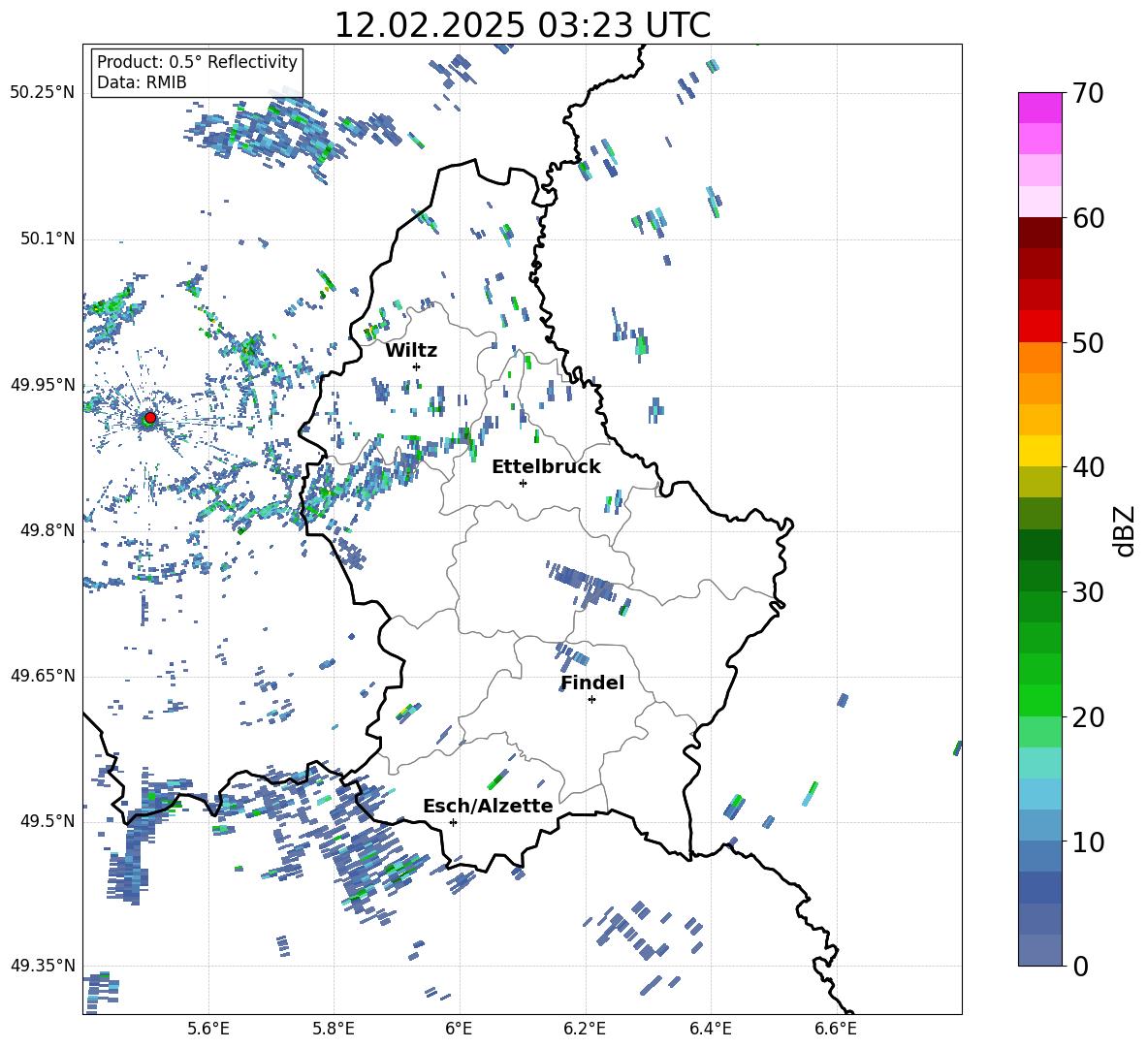Click the 49.65°N latitude label
This screenshot has width=1148, height=1048.
click(x=43, y=676)
